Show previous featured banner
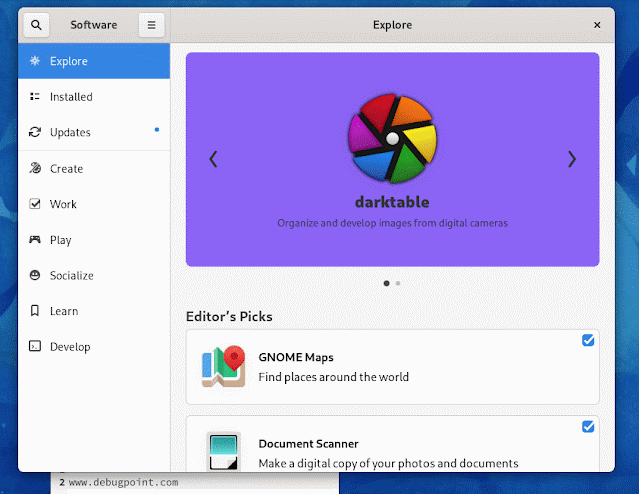The image size is (639, 494). coord(213,159)
